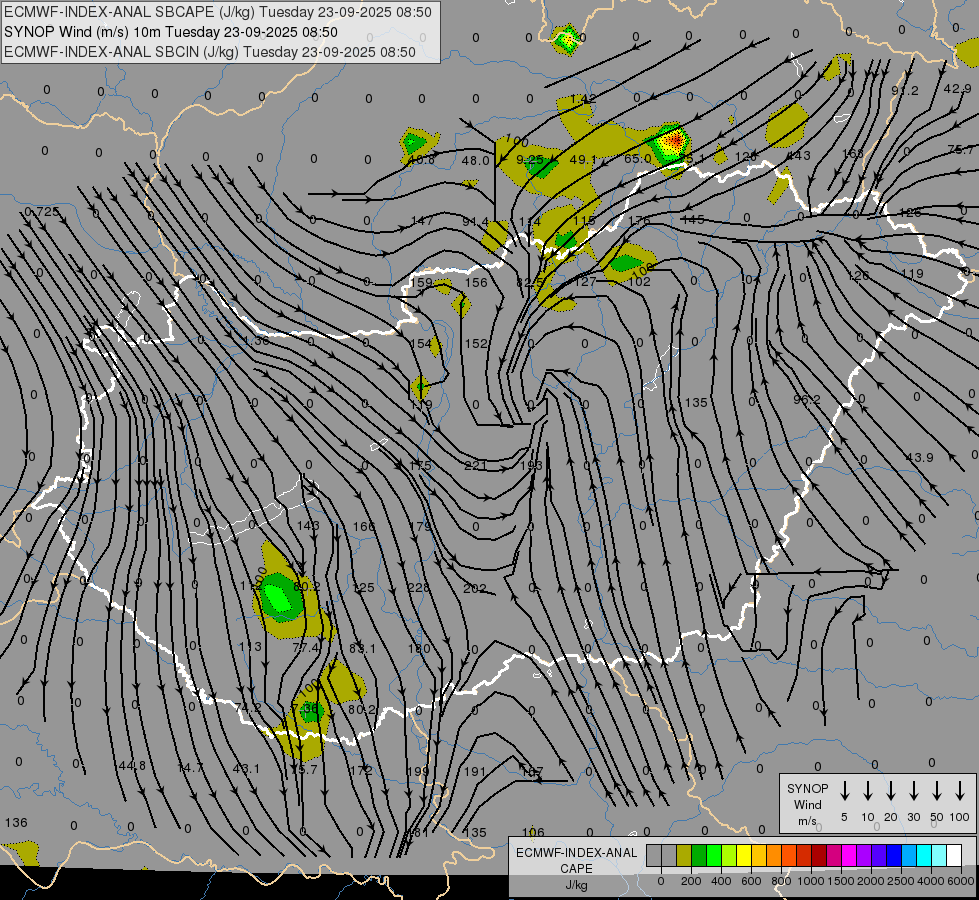This screenshot has height=900, width=979.
Task: Click the 20 m/s wind arrow in legend
Action: 890,791
